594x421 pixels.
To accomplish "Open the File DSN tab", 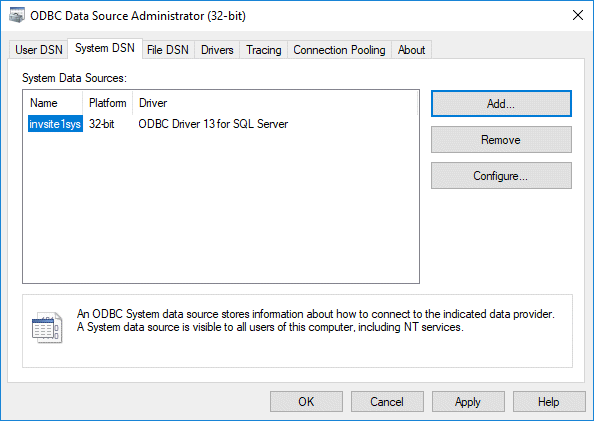I will (x=168, y=50).
